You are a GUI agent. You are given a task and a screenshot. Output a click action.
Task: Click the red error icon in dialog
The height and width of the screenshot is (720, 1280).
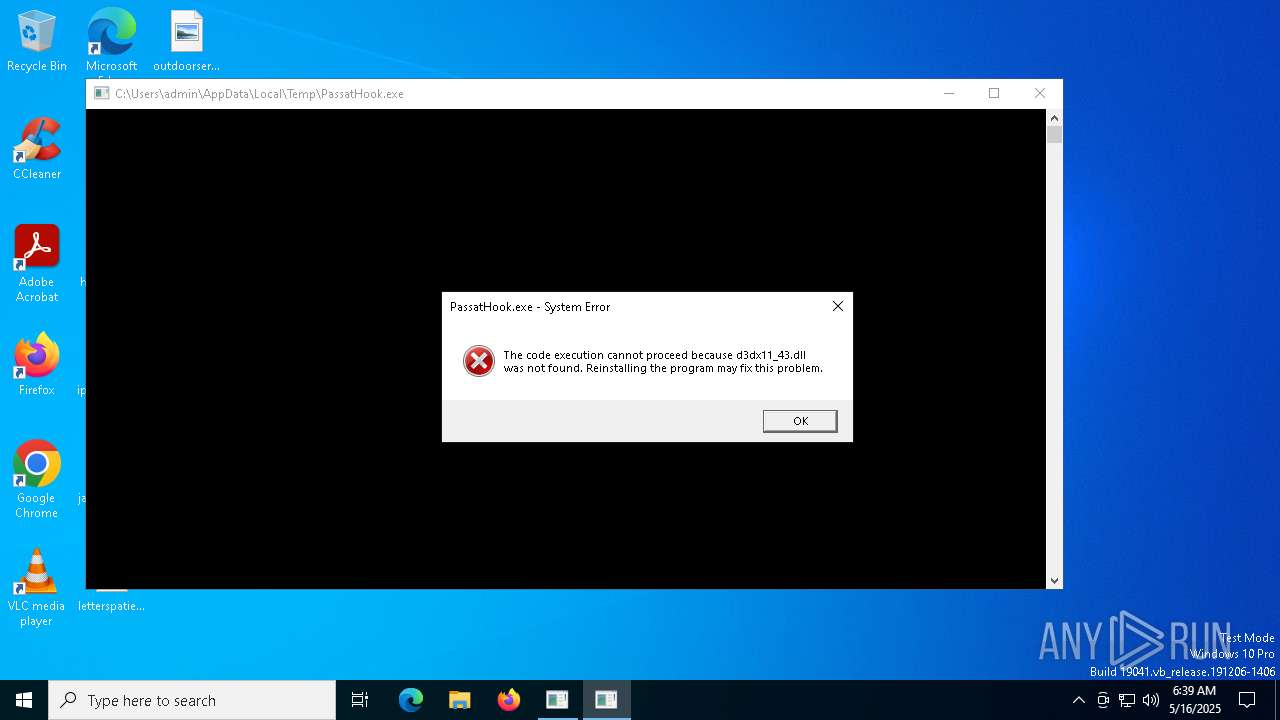[x=479, y=361]
